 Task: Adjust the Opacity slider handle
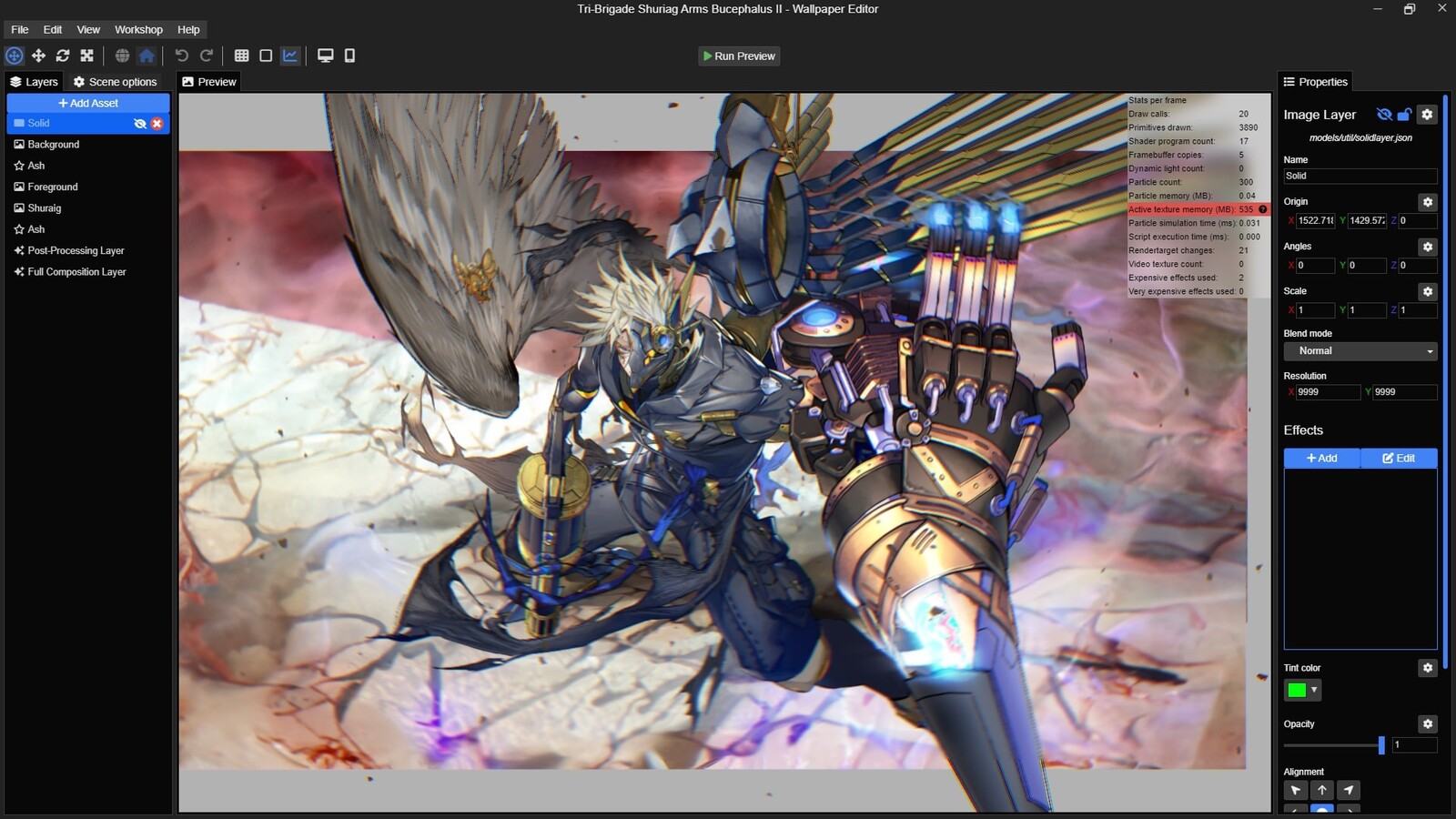[1381, 745]
